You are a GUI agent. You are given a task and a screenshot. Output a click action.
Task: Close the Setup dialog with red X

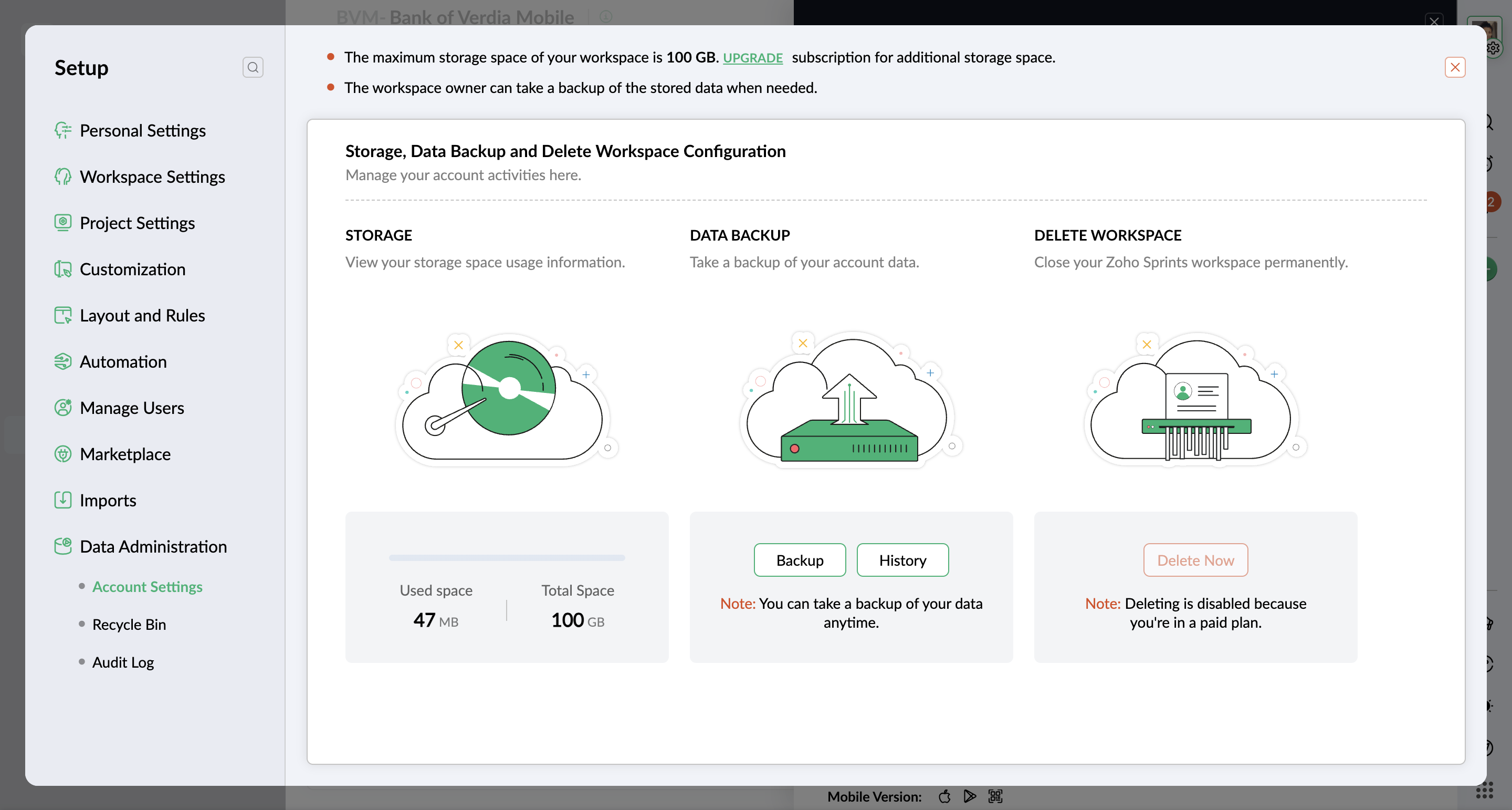1454,67
